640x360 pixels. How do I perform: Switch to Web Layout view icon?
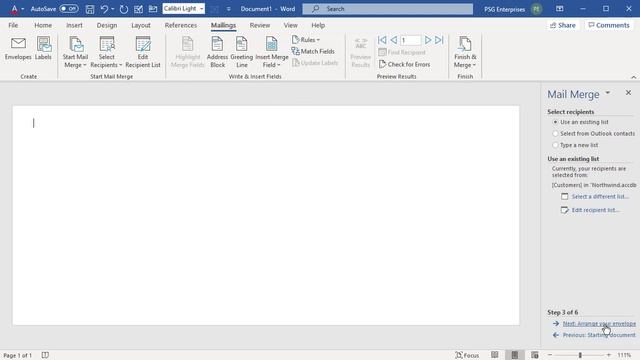click(x=535, y=355)
